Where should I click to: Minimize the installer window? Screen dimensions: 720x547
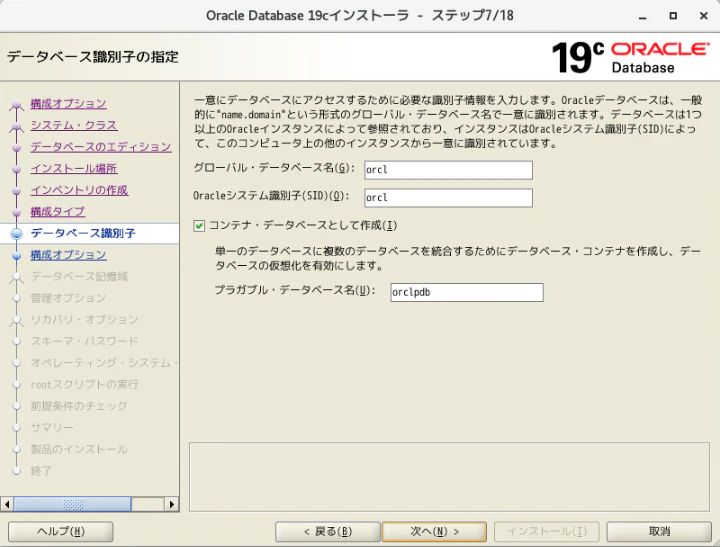point(643,16)
